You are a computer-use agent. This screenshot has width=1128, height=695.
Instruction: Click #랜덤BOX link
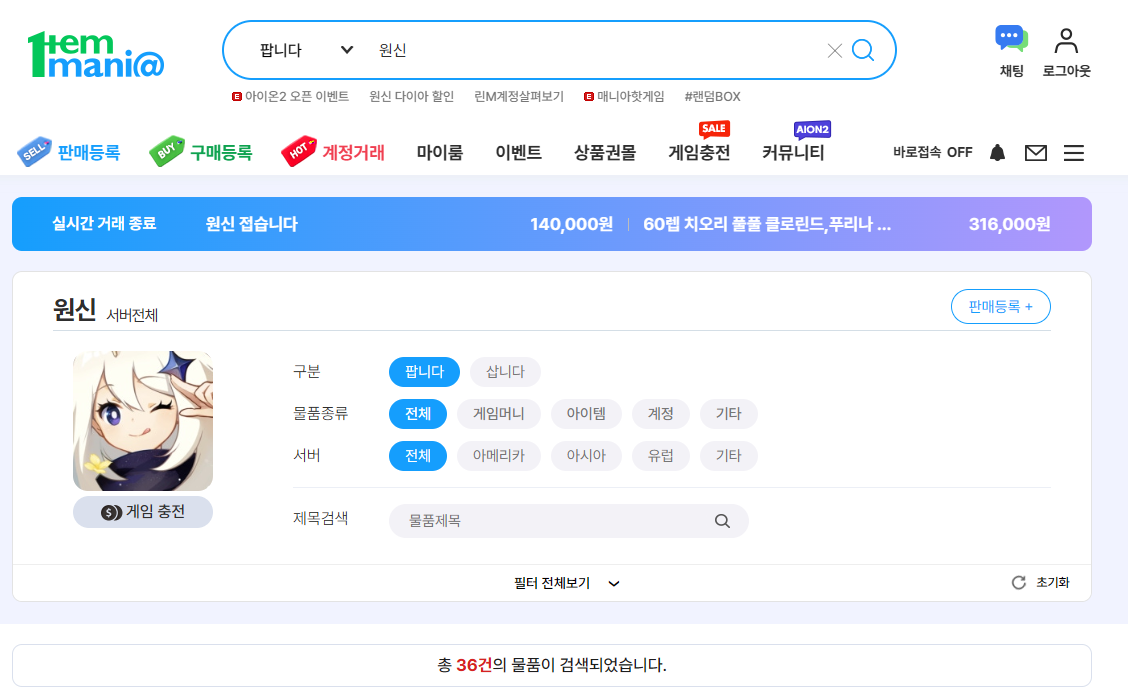point(712,96)
